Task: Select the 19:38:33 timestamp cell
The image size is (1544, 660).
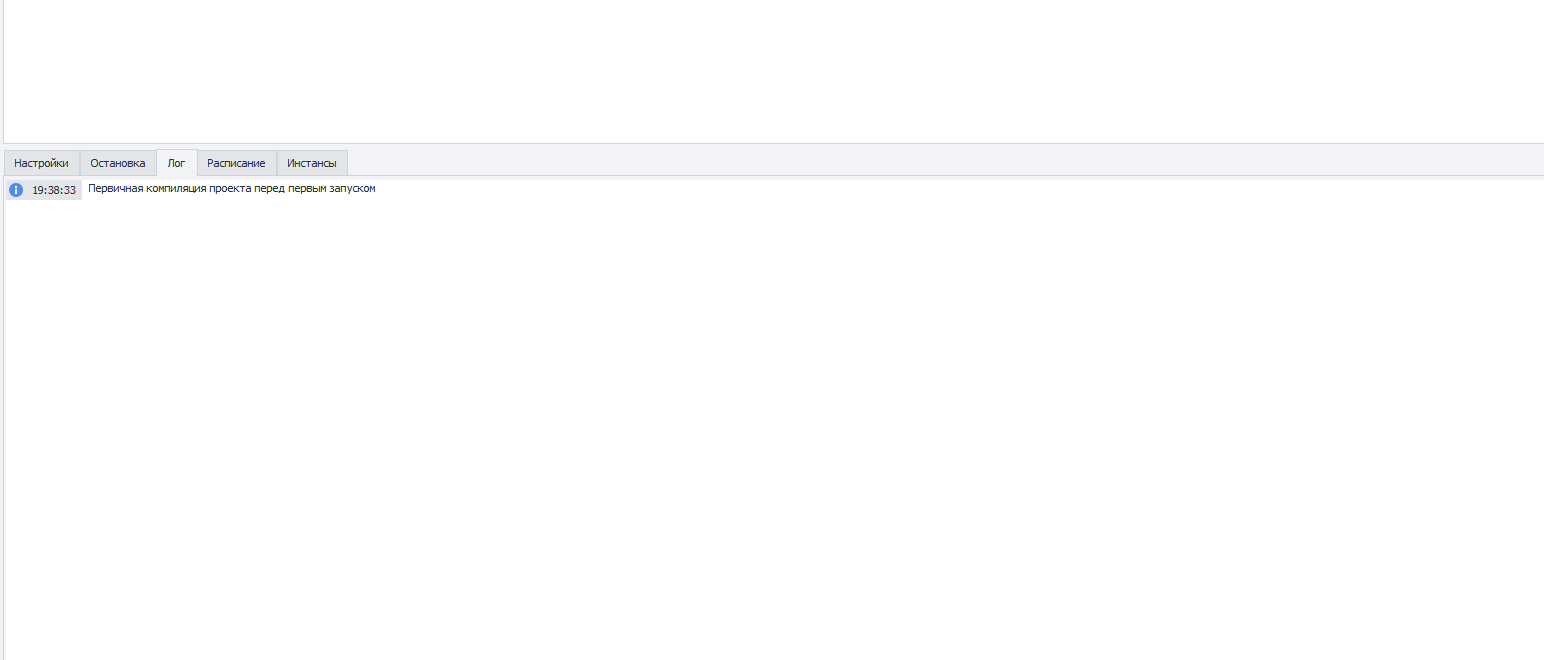Action: click(54, 190)
